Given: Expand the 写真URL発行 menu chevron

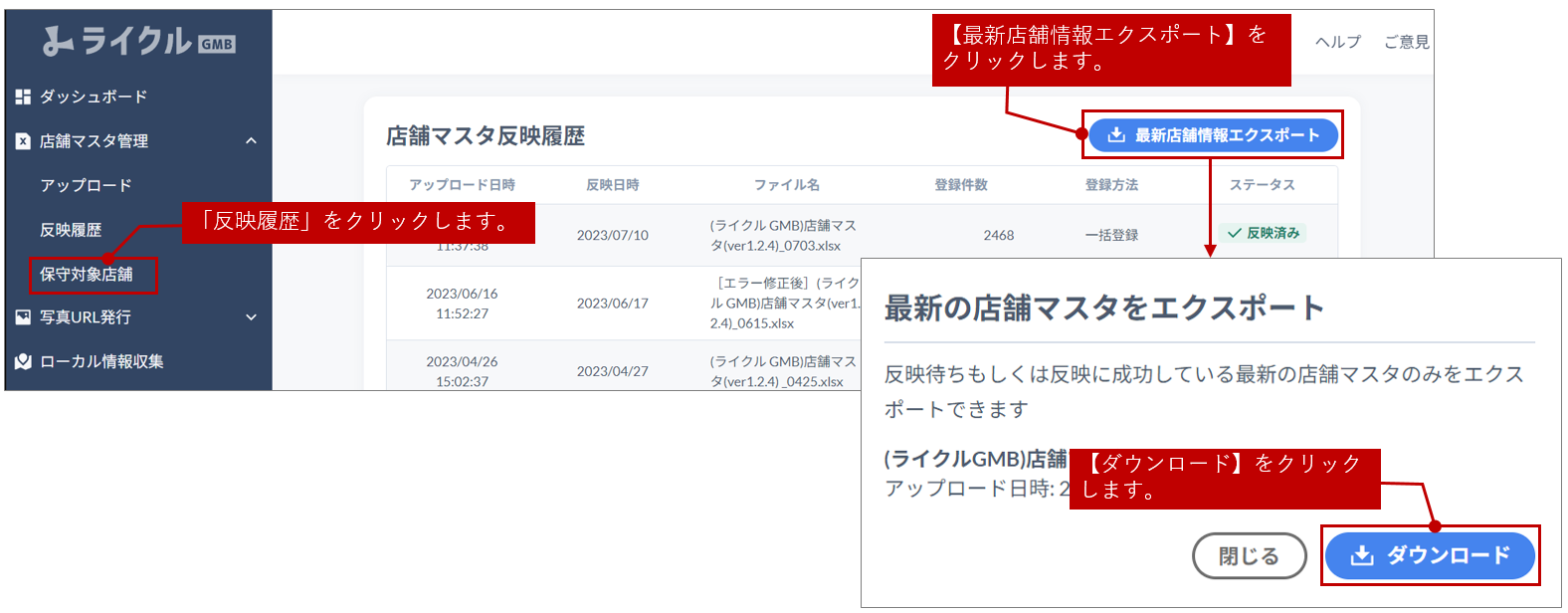Looking at the screenshot, I should [x=251, y=317].
